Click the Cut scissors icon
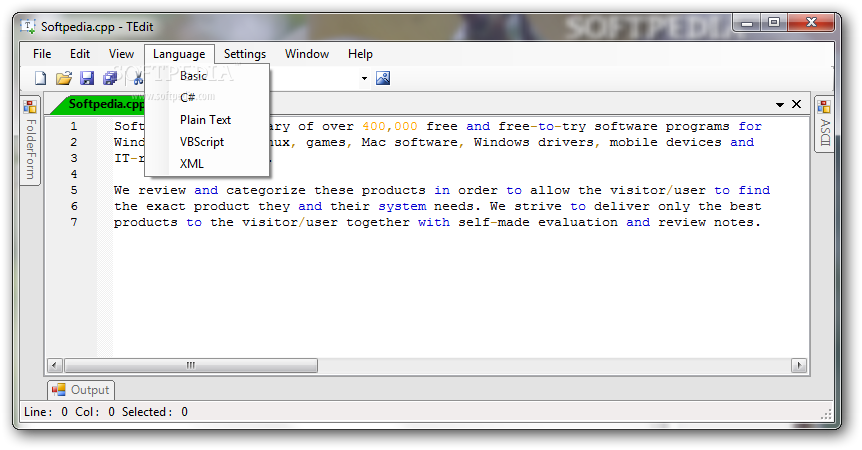The height and width of the screenshot is (450, 862). point(138,78)
